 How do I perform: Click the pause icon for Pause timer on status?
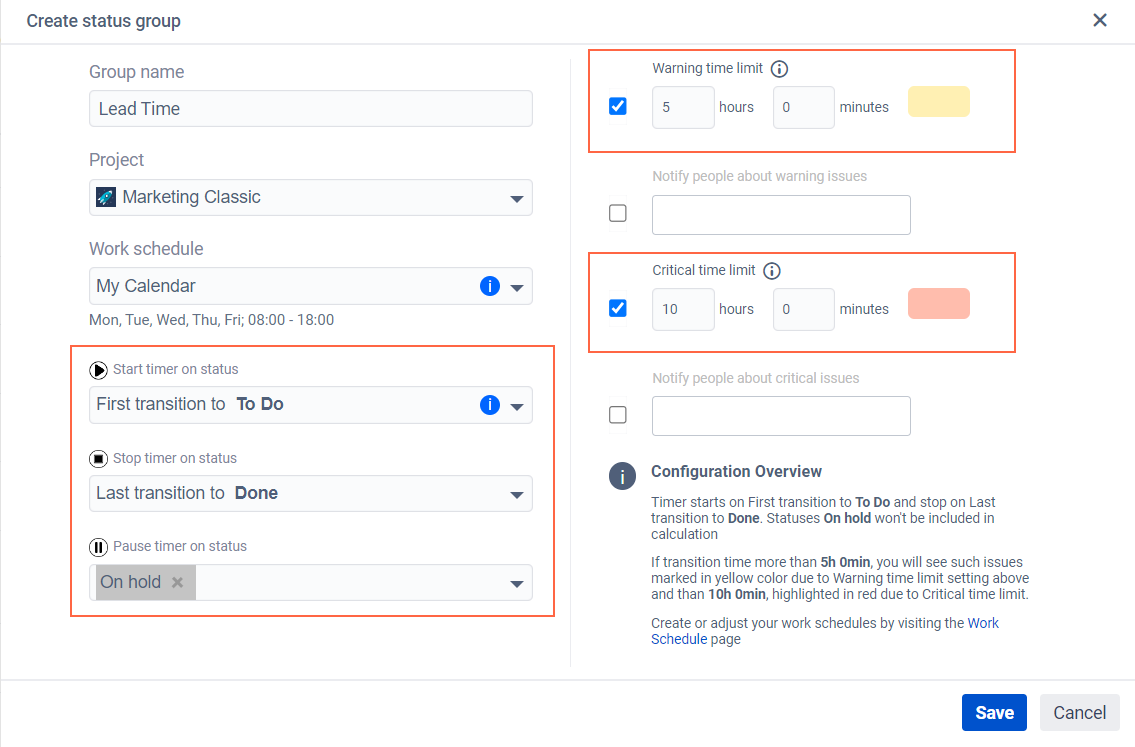98,547
